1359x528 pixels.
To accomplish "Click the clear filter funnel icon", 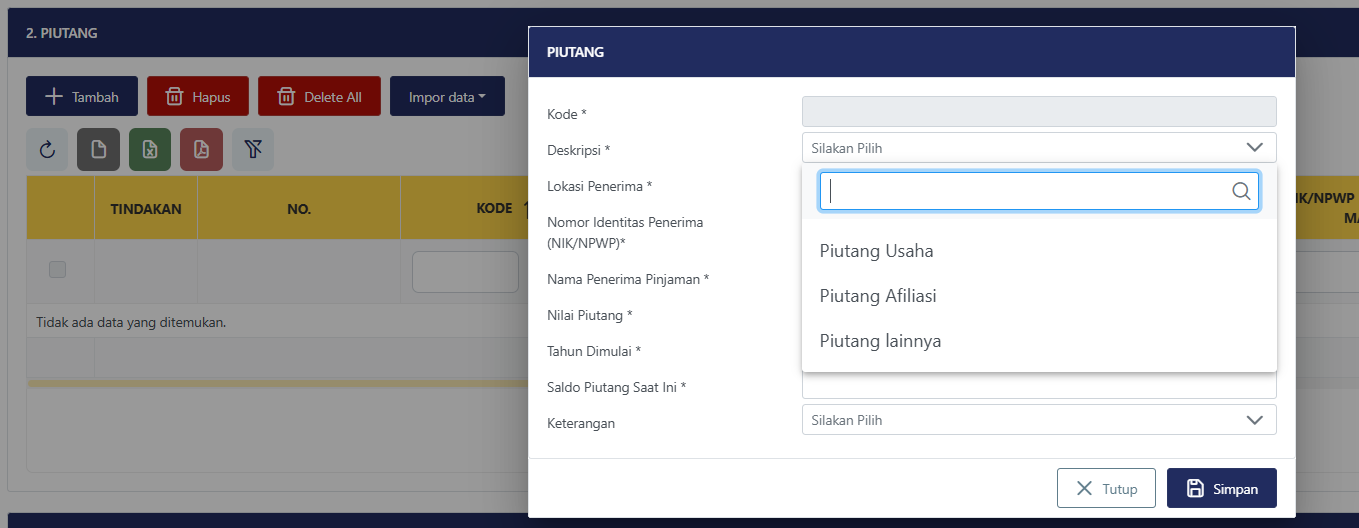I will (252, 150).
